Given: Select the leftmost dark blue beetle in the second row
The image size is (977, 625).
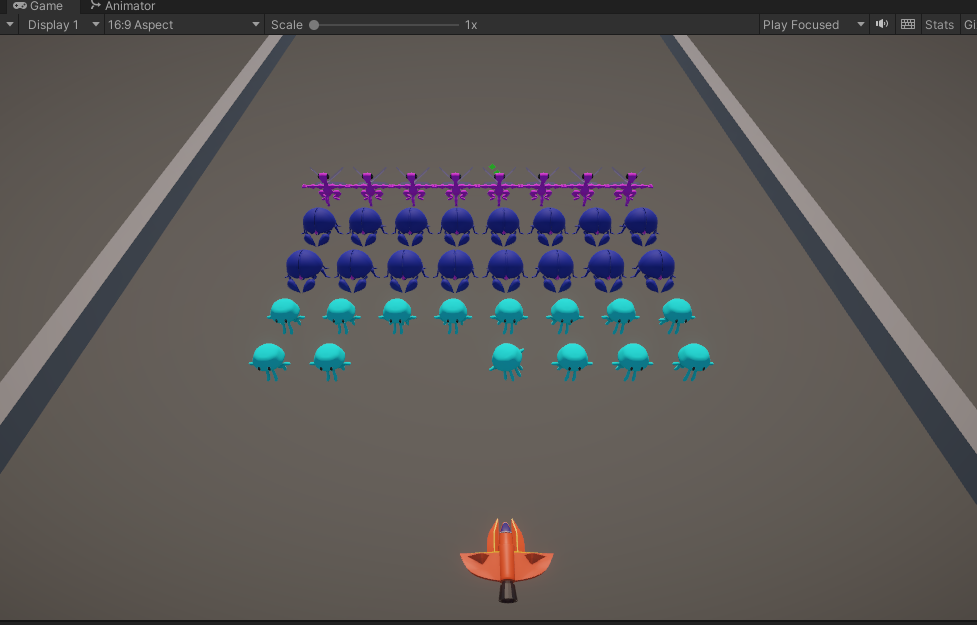Looking at the screenshot, I should [320, 225].
